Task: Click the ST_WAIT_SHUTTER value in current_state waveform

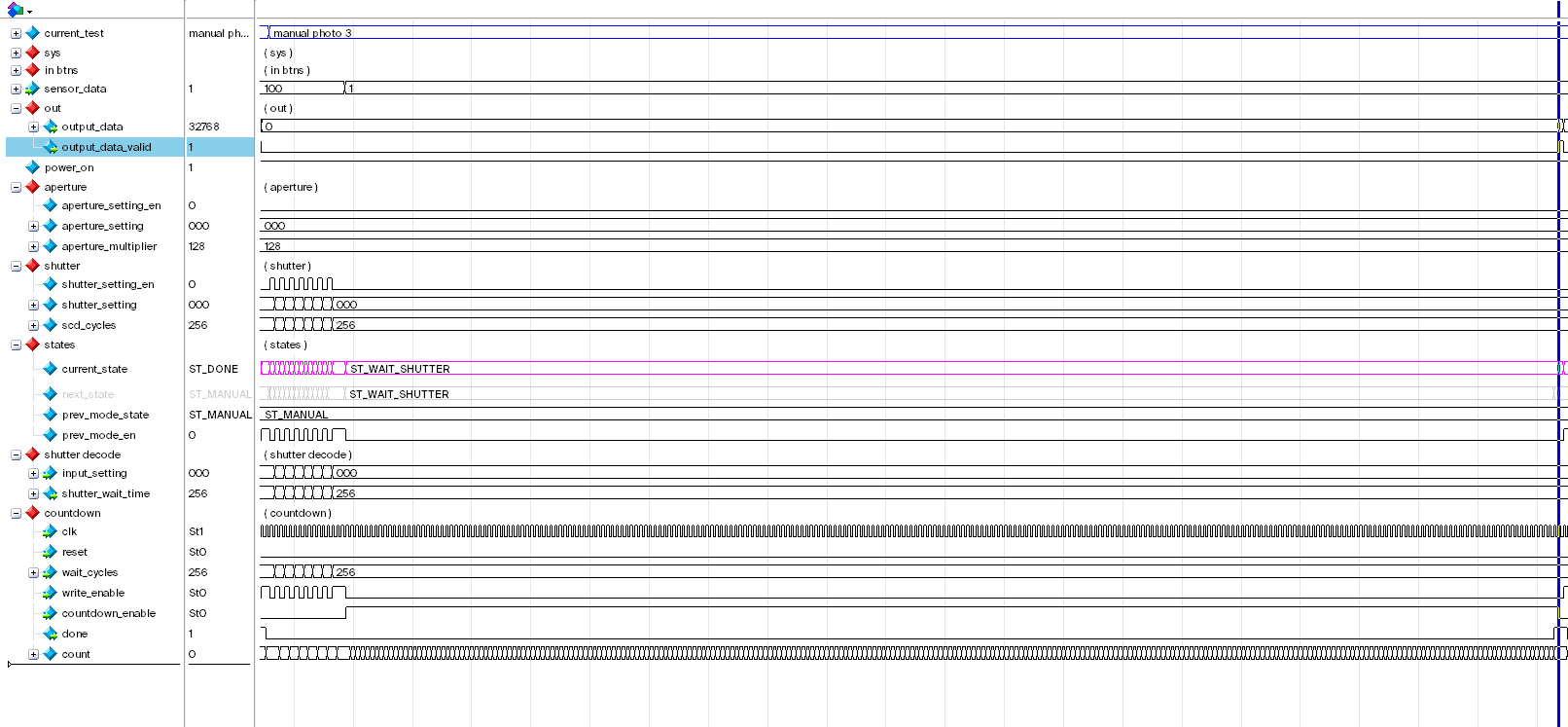Action: coord(400,369)
